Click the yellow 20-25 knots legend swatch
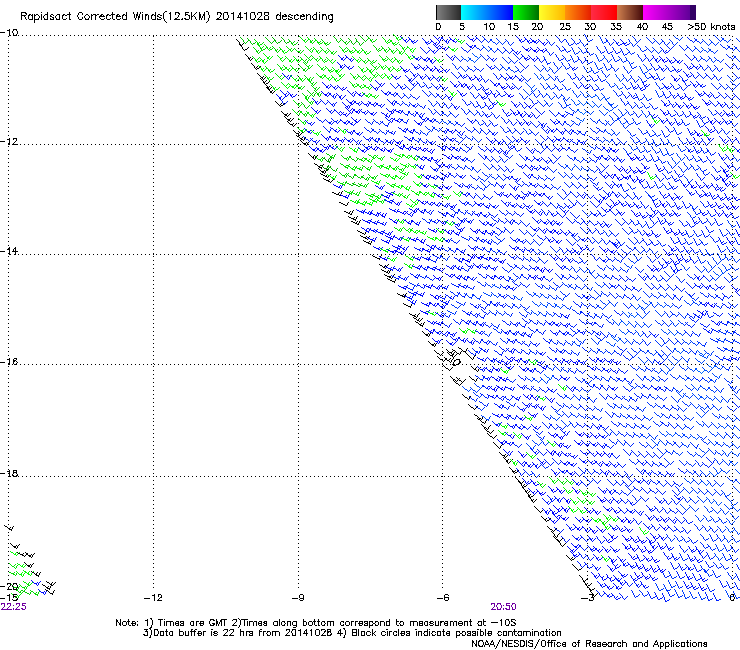Image resolution: width=740 pixels, height=650 pixels. click(x=552, y=12)
